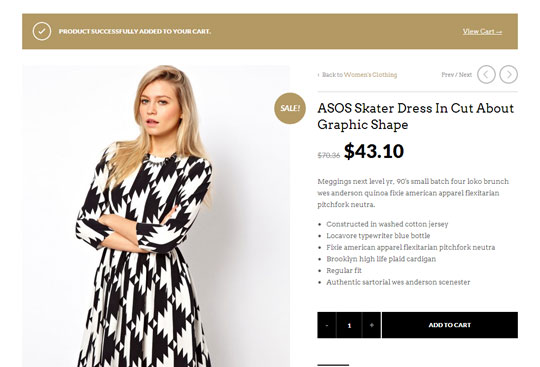Click the 'Prev / Next' label

[x=456, y=75]
